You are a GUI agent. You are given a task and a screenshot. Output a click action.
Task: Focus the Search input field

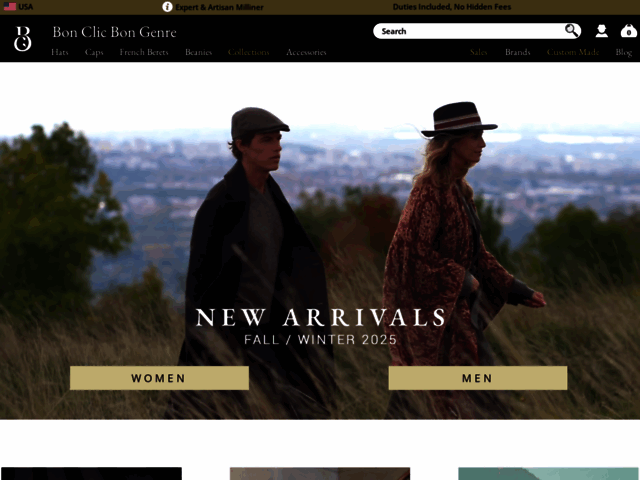(469, 31)
